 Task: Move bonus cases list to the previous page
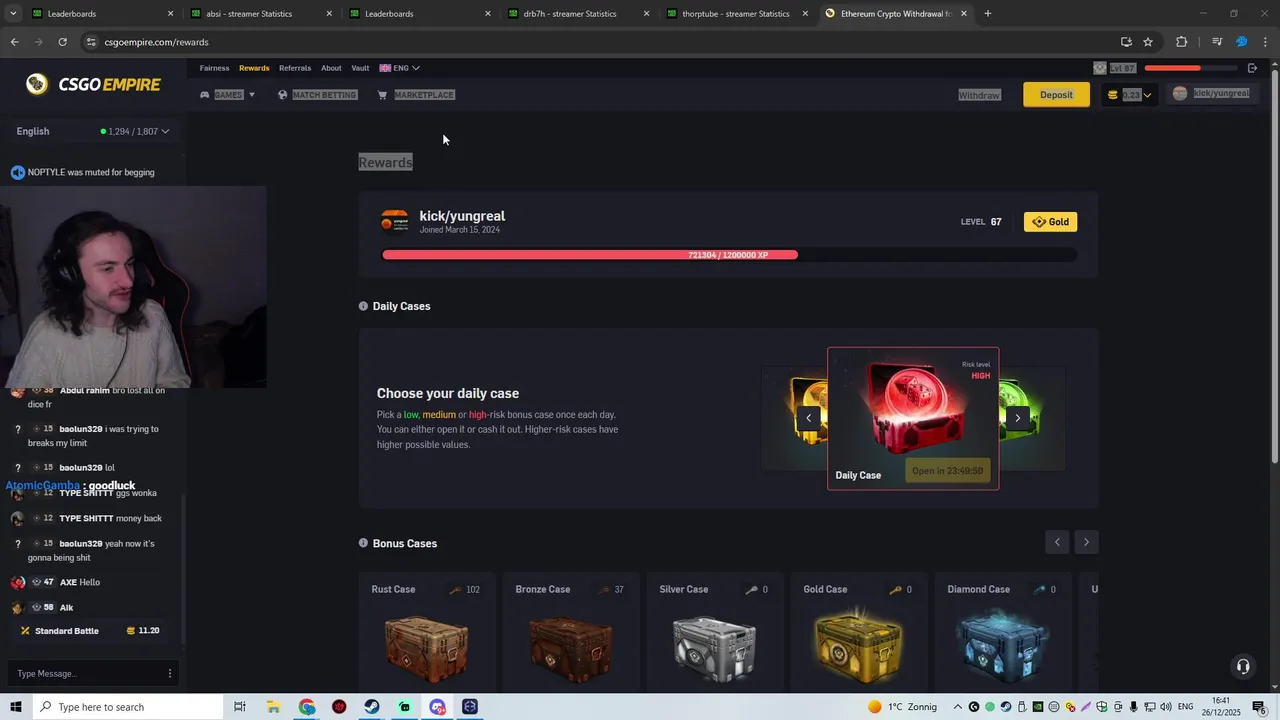pyautogui.click(x=1057, y=542)
